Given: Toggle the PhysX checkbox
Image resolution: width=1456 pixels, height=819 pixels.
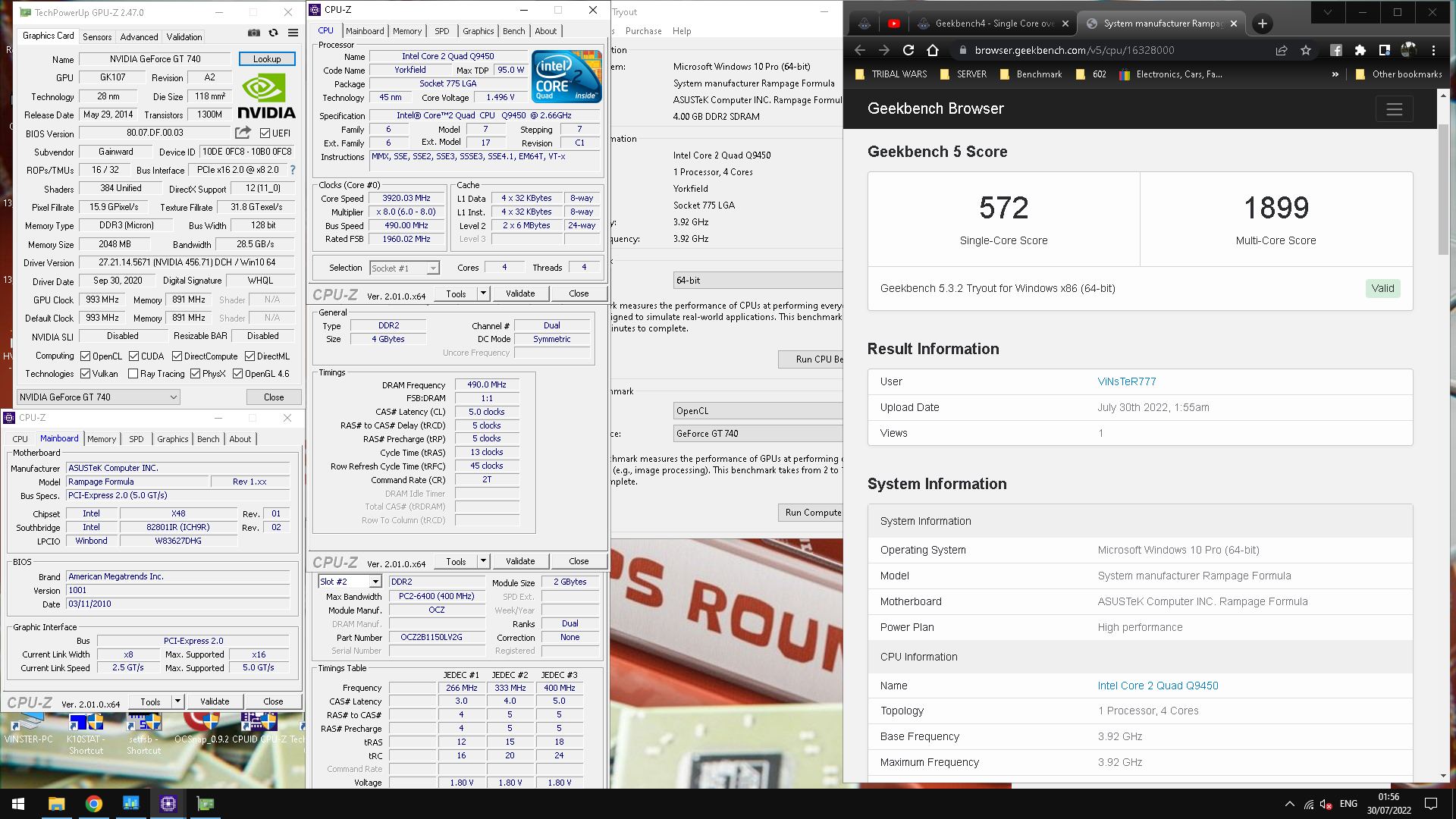Looking at the screenshot, I should [196, 374].
